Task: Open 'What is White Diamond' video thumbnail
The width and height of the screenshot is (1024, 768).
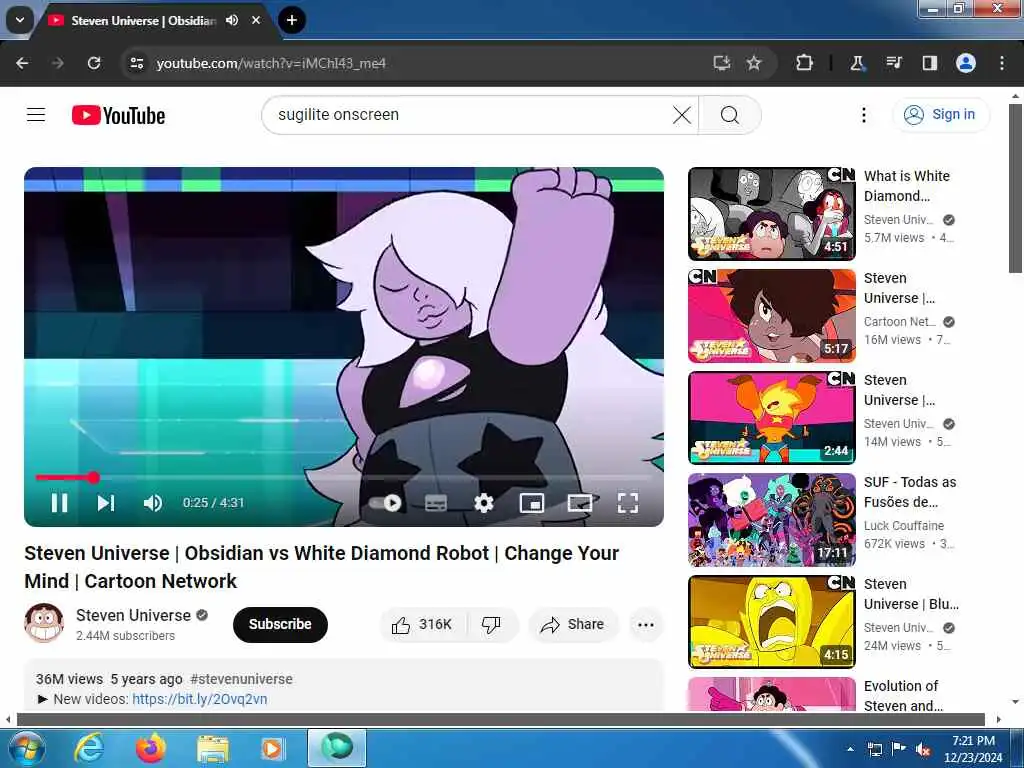Action: coord(772,214)
